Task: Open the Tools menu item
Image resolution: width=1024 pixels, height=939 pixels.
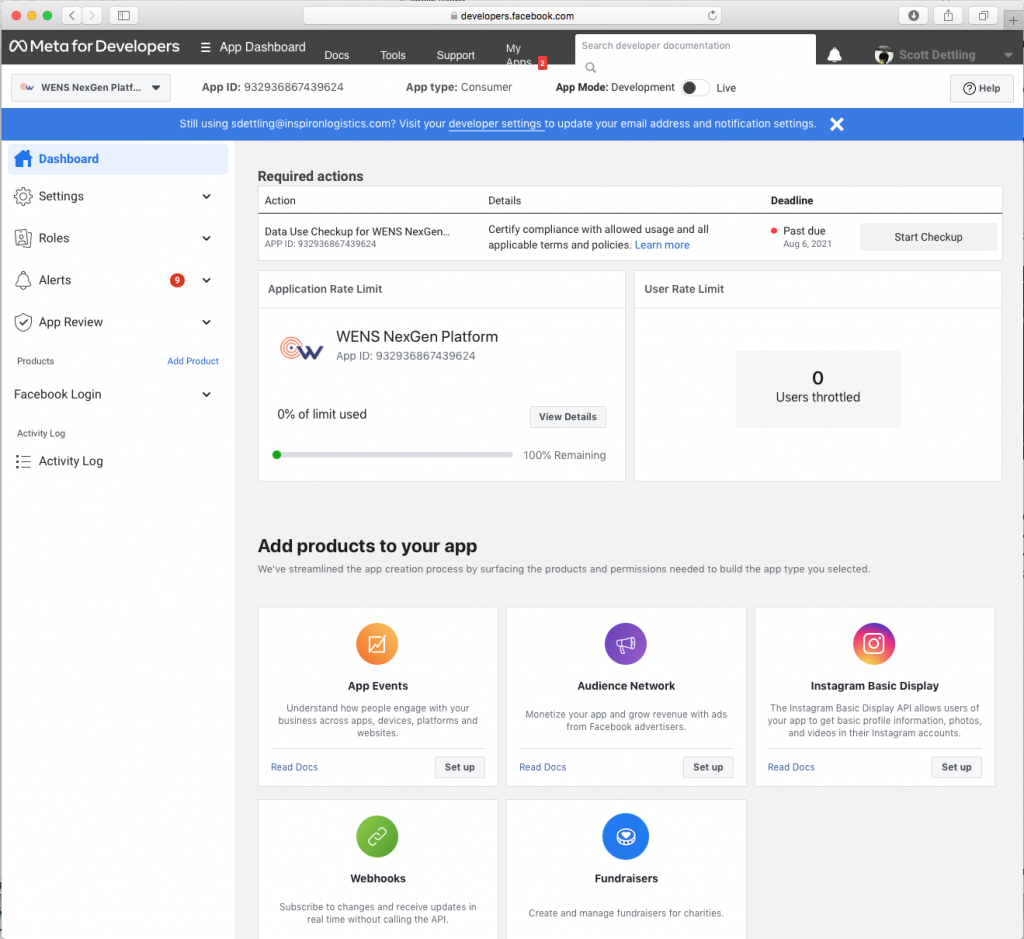Action: [x=393, y=55]
